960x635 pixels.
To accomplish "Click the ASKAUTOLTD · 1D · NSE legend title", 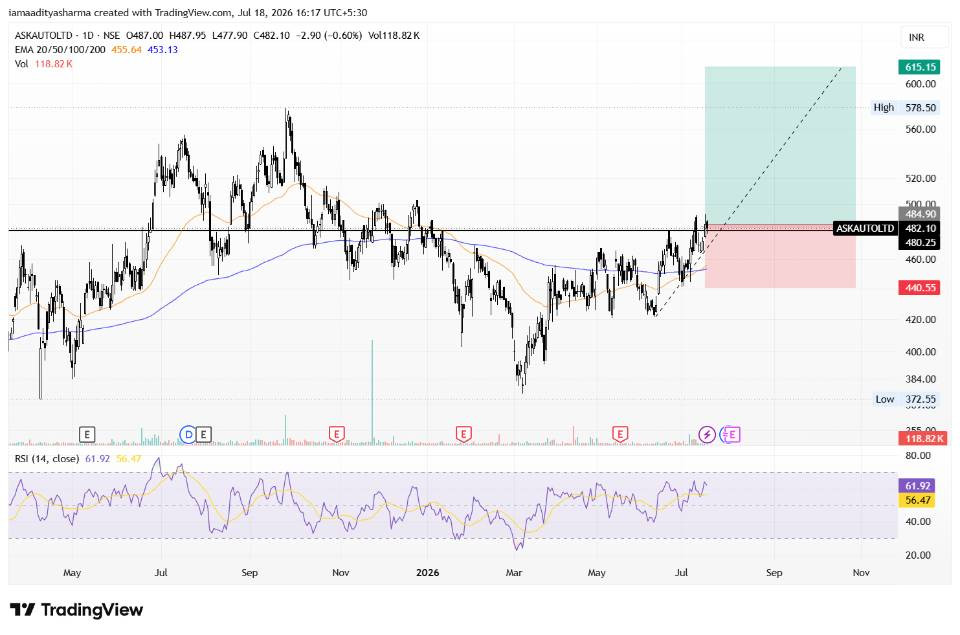I will click(67, 36).
